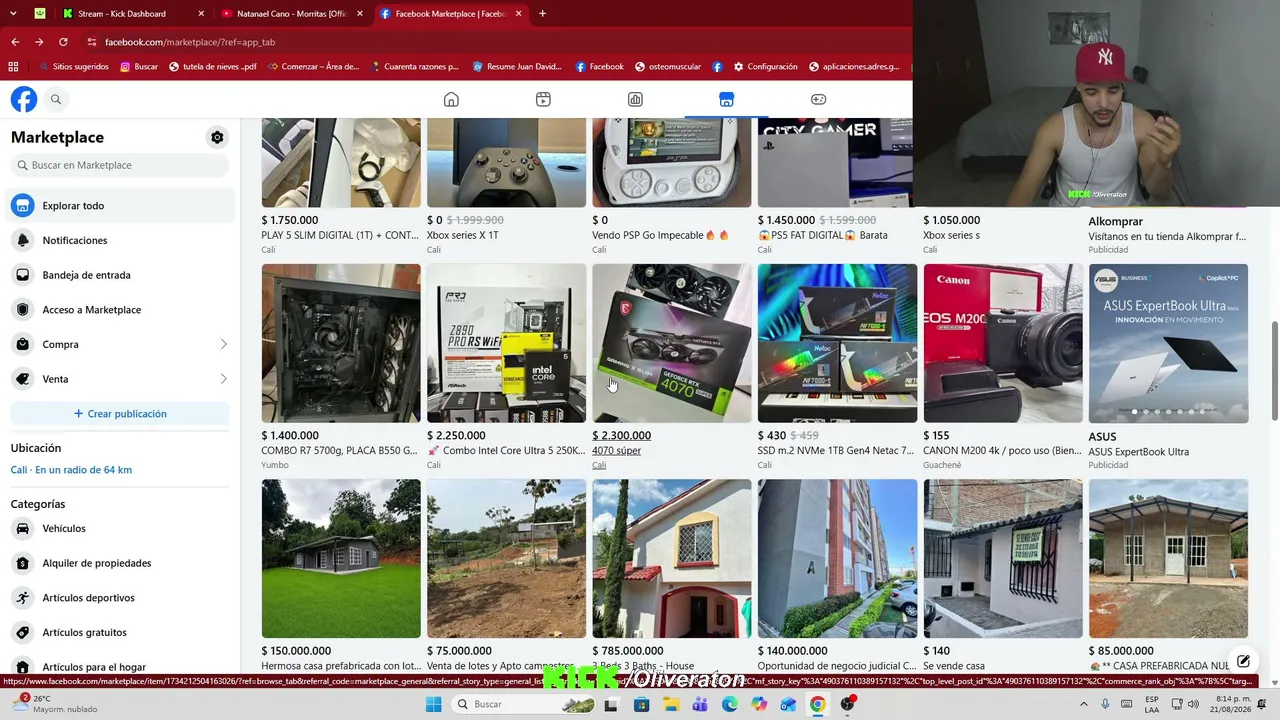
Task: Open the CANON M200 4k camera photo
Action: 1003,343
